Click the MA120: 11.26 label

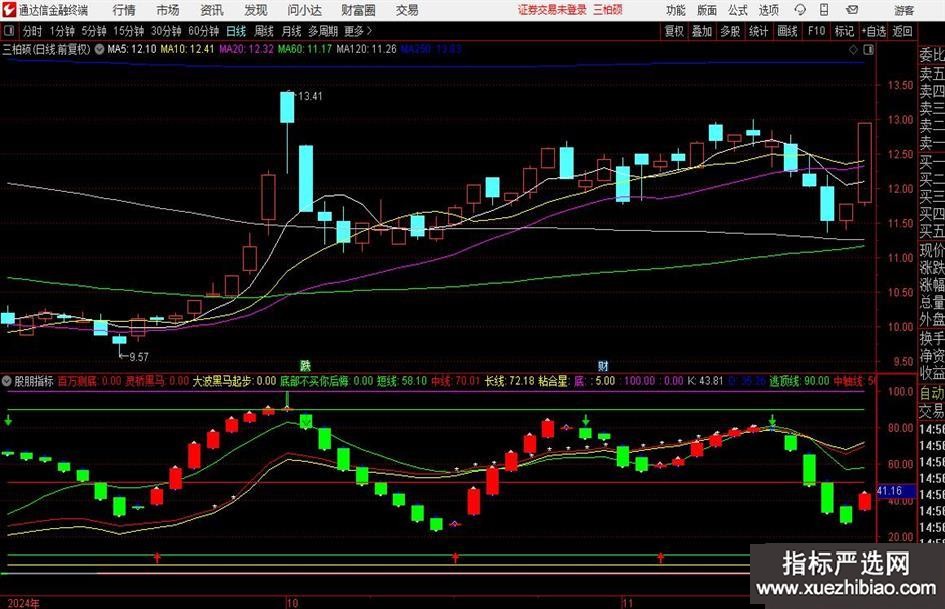click(x=366, y=49)
